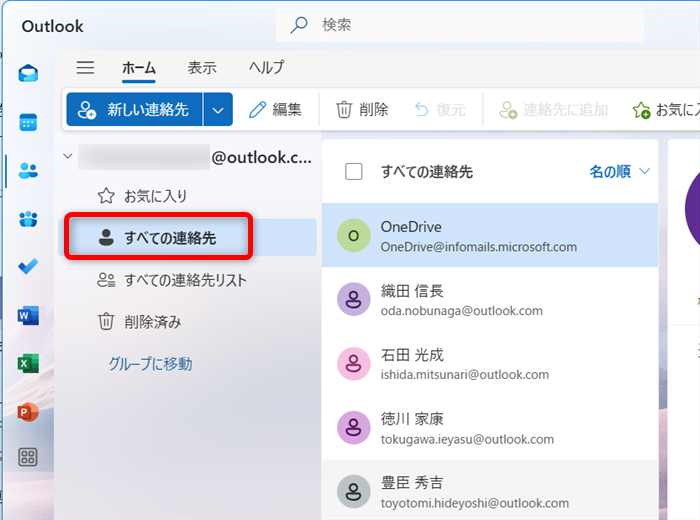The height and width of the screenshot is (520, 700).
Task: Open the To Do checkmark icon
Action: [x=28, y=266]
